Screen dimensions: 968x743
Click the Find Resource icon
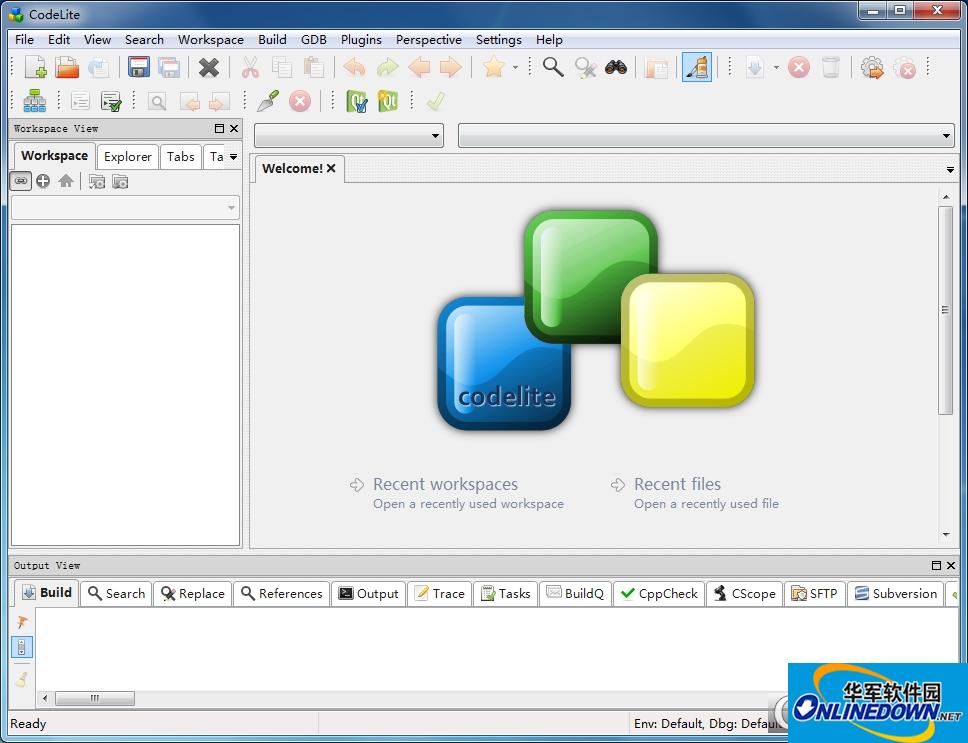[656, 68]
